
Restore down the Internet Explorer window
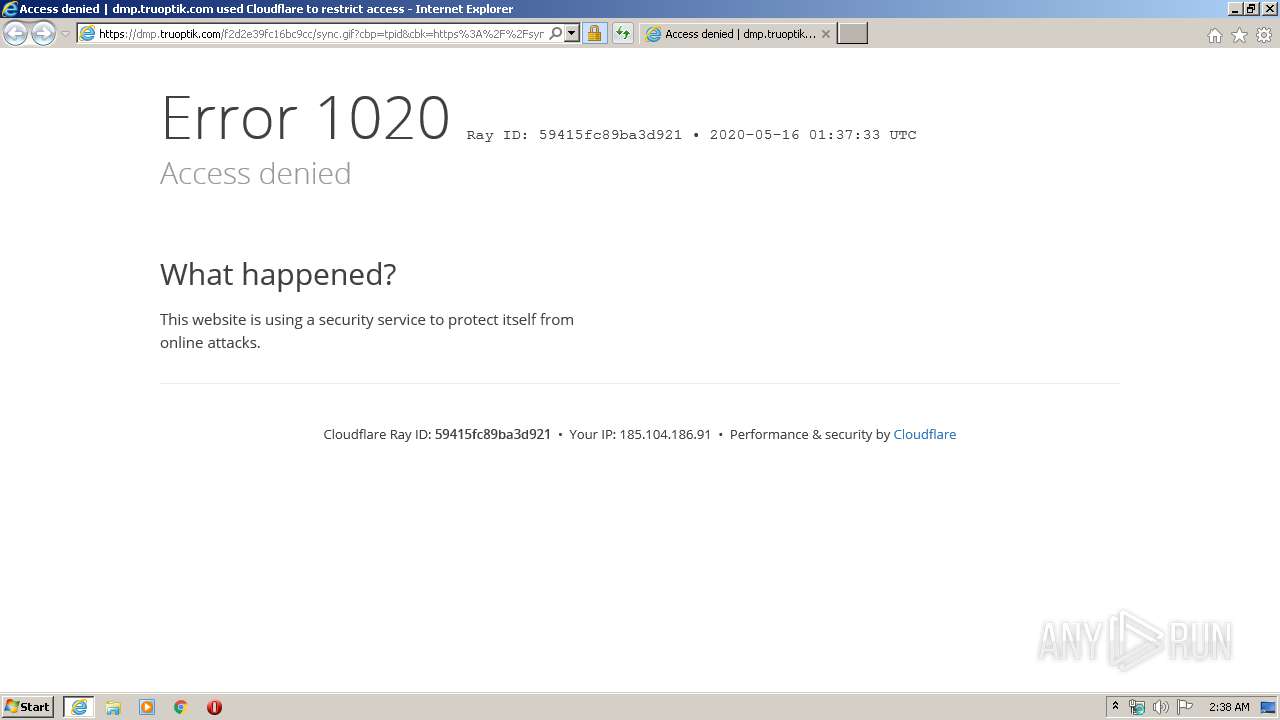pos(1251,9)
